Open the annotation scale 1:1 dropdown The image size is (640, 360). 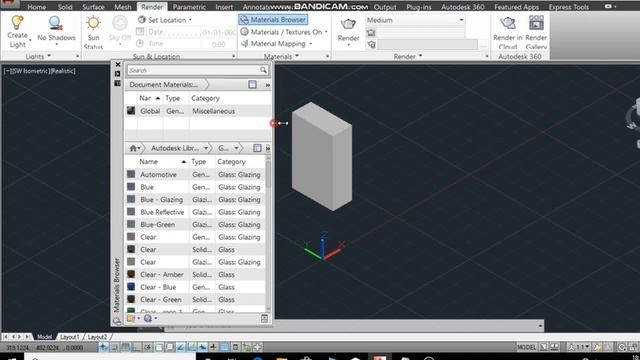[x=580, y=347]
